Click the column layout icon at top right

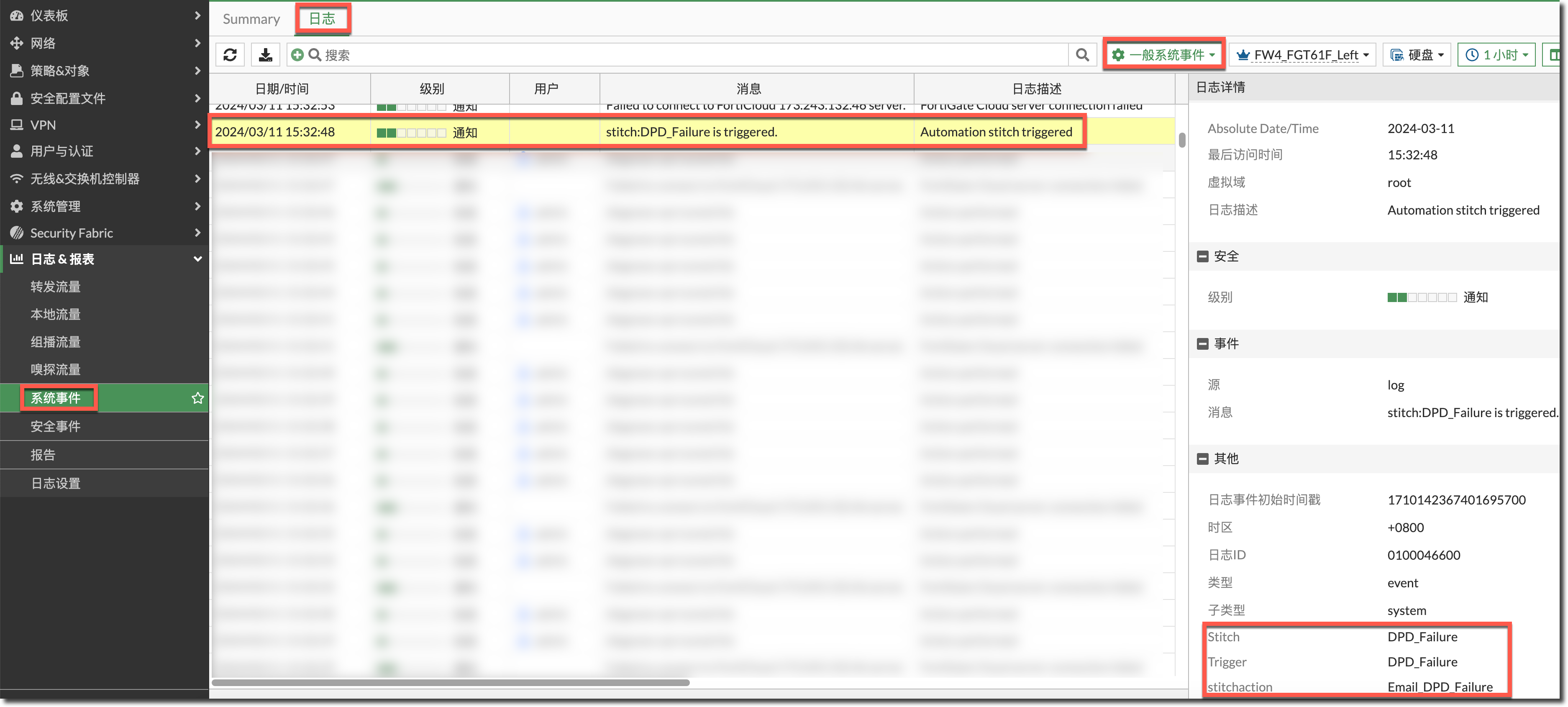1554,55
